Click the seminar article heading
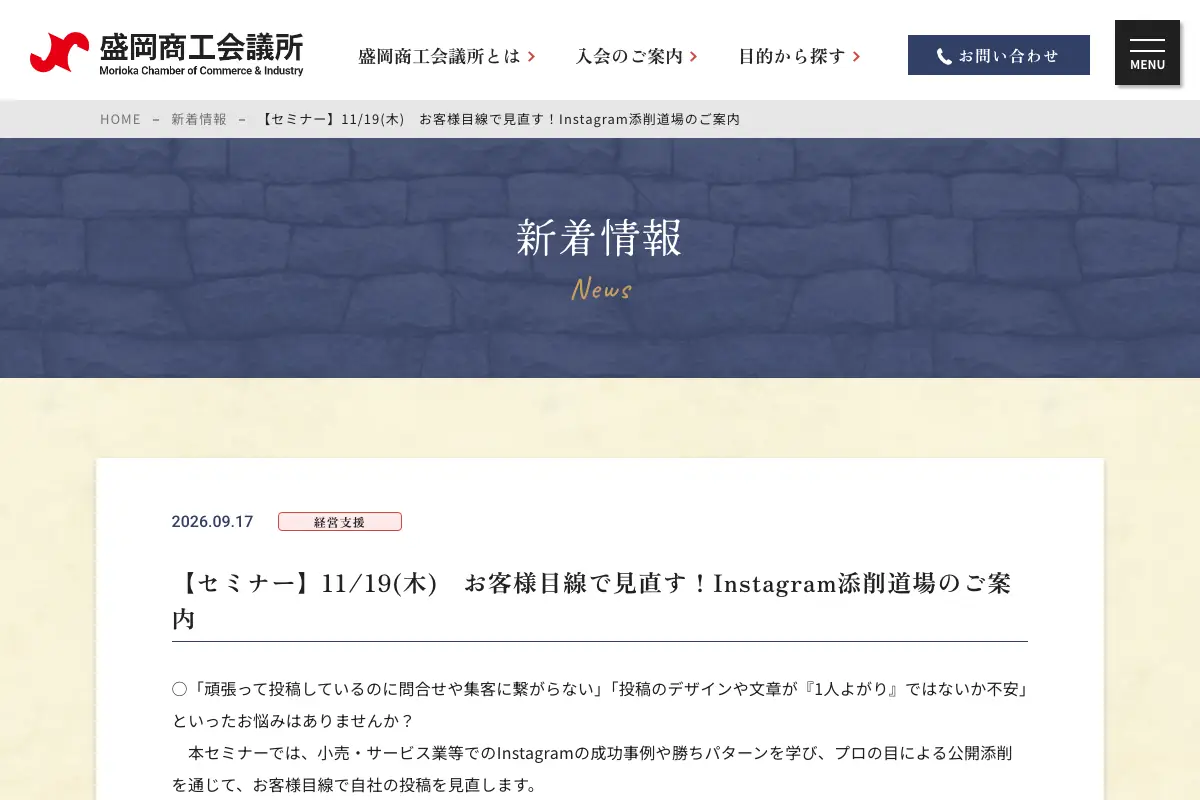1200x800 pixels. (x=600, y=601)
